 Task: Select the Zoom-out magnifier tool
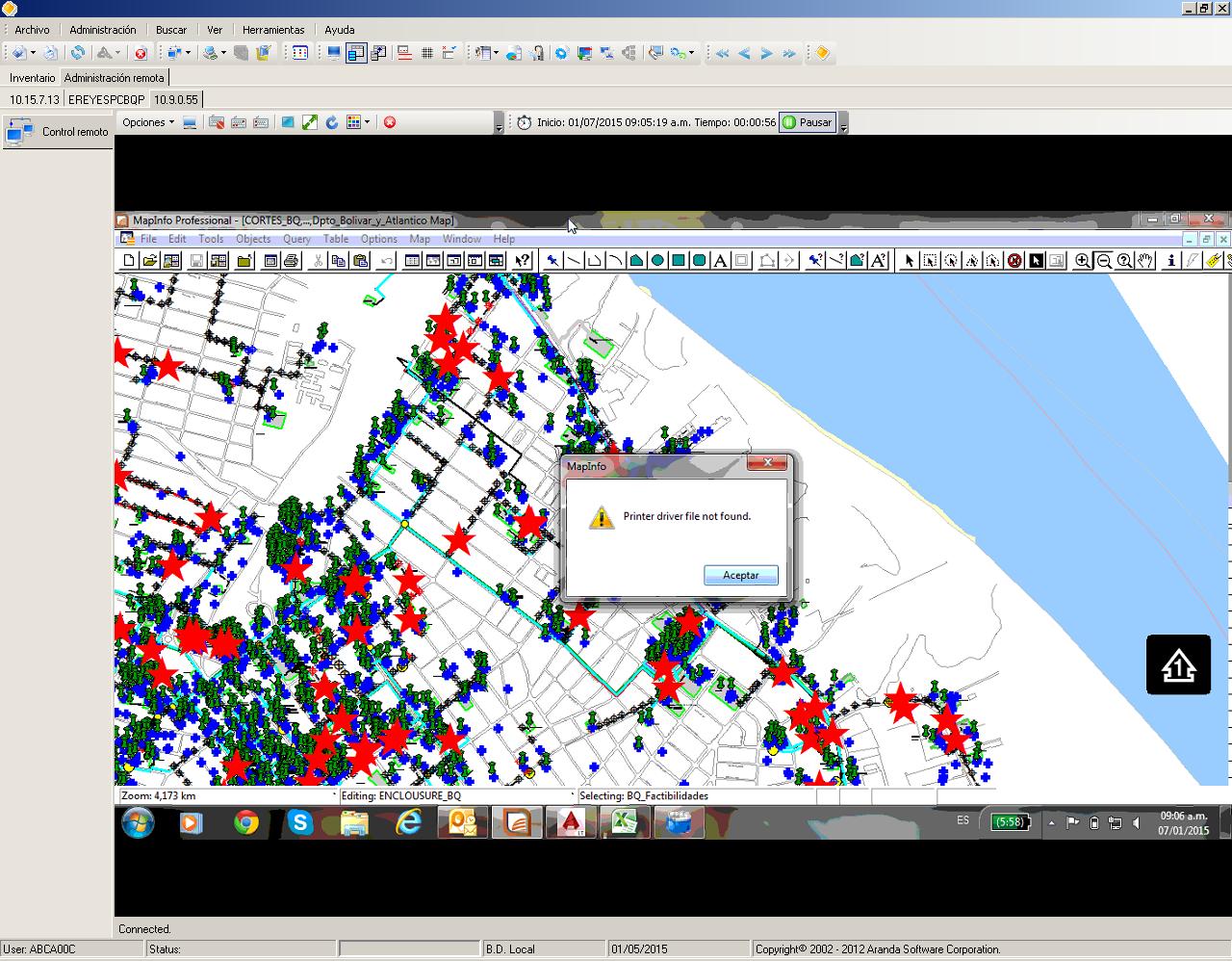coord(1105,260)
